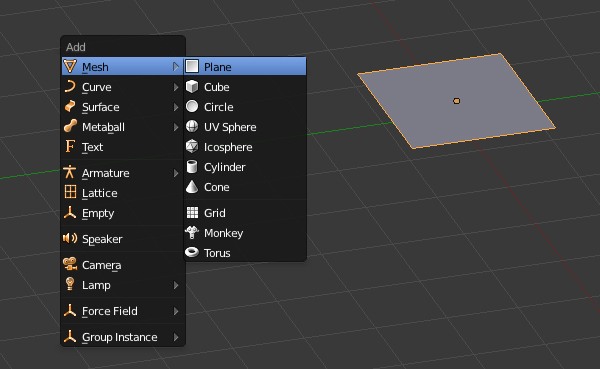Image resolution: width=600 pixels, height=369 pixels.
Task: Click the Armature figure icon
Action: [x=70, y=172]
